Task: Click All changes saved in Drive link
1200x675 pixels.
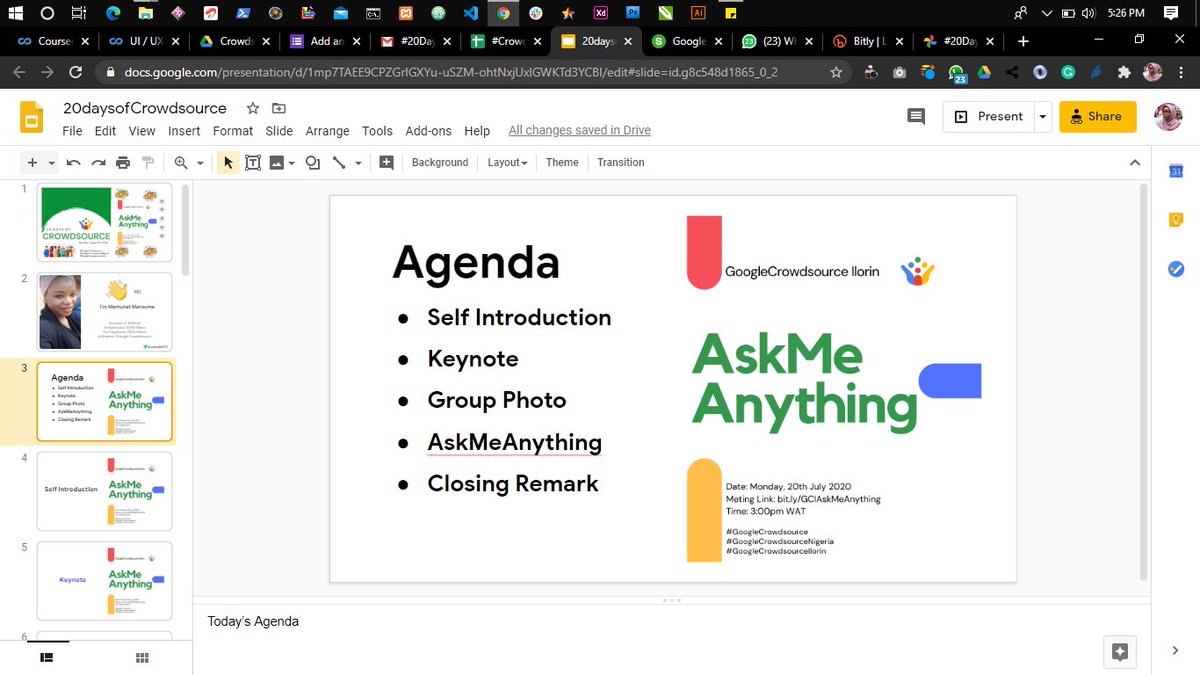Action: point(580,131)
